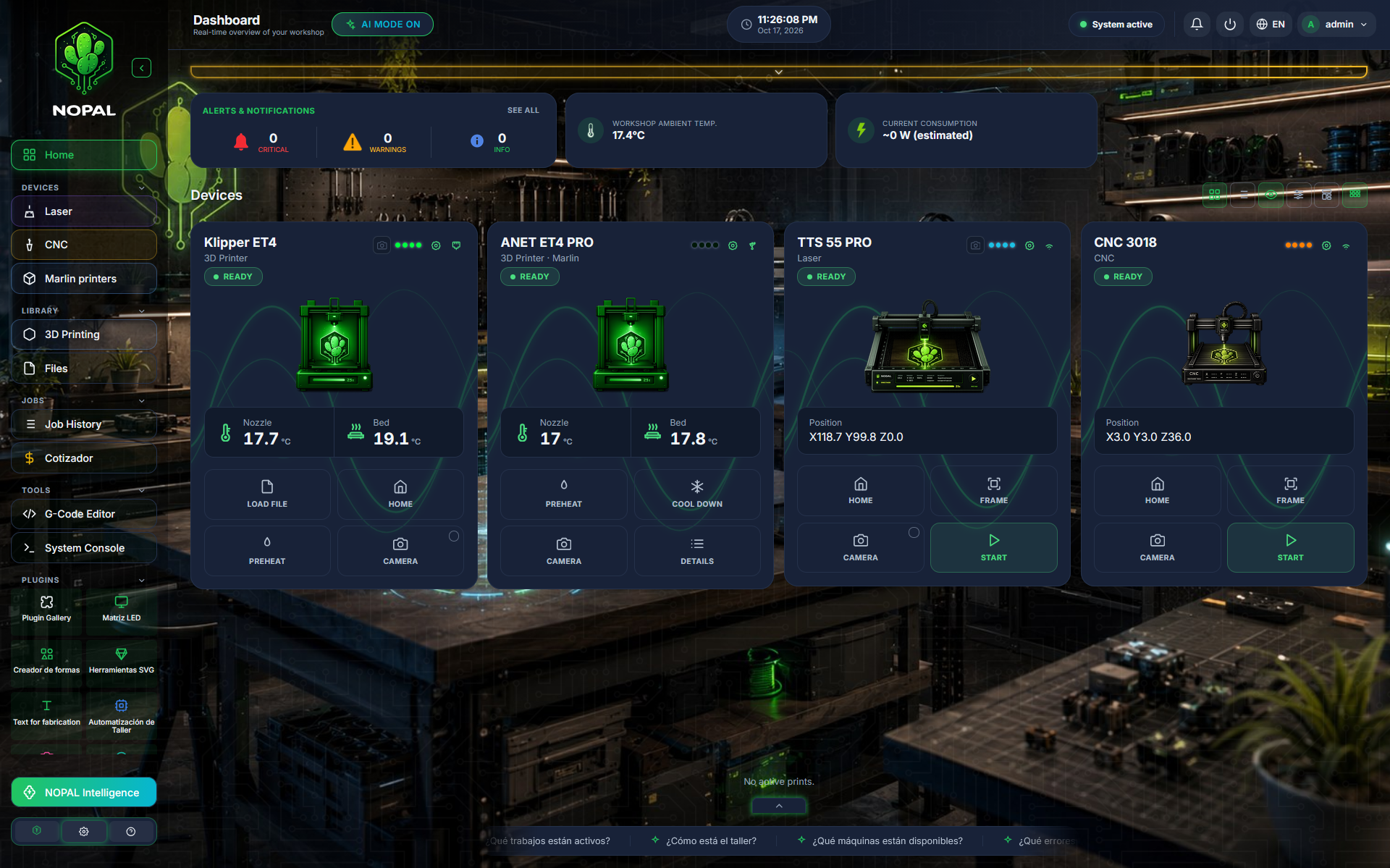Open Herramientas SVG plugin
Viewport: 1390px width, 868px height.
pos(122,660)
